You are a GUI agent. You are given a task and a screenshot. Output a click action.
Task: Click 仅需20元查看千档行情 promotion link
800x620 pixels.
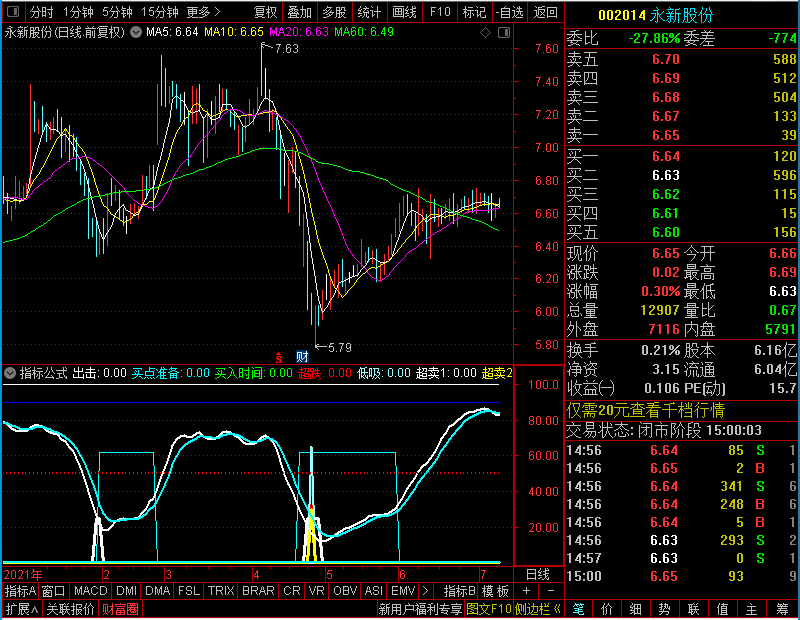coord(645,410)
